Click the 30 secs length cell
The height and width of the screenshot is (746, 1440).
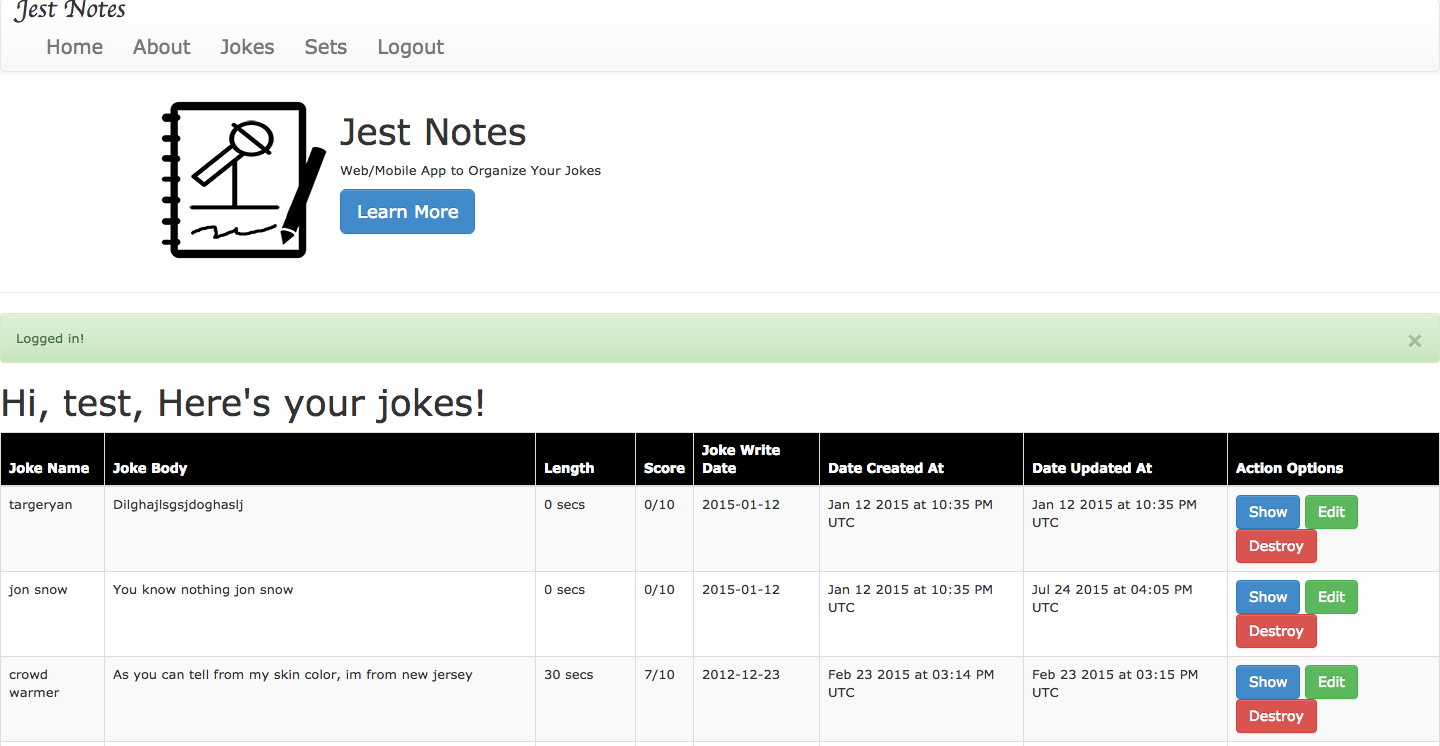585,699
